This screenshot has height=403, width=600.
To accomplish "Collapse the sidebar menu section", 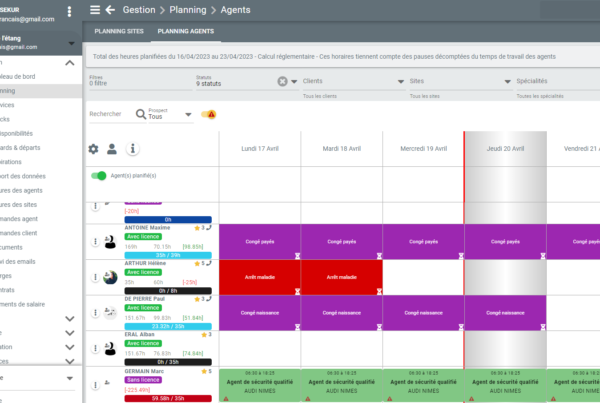I will (69, 63).
